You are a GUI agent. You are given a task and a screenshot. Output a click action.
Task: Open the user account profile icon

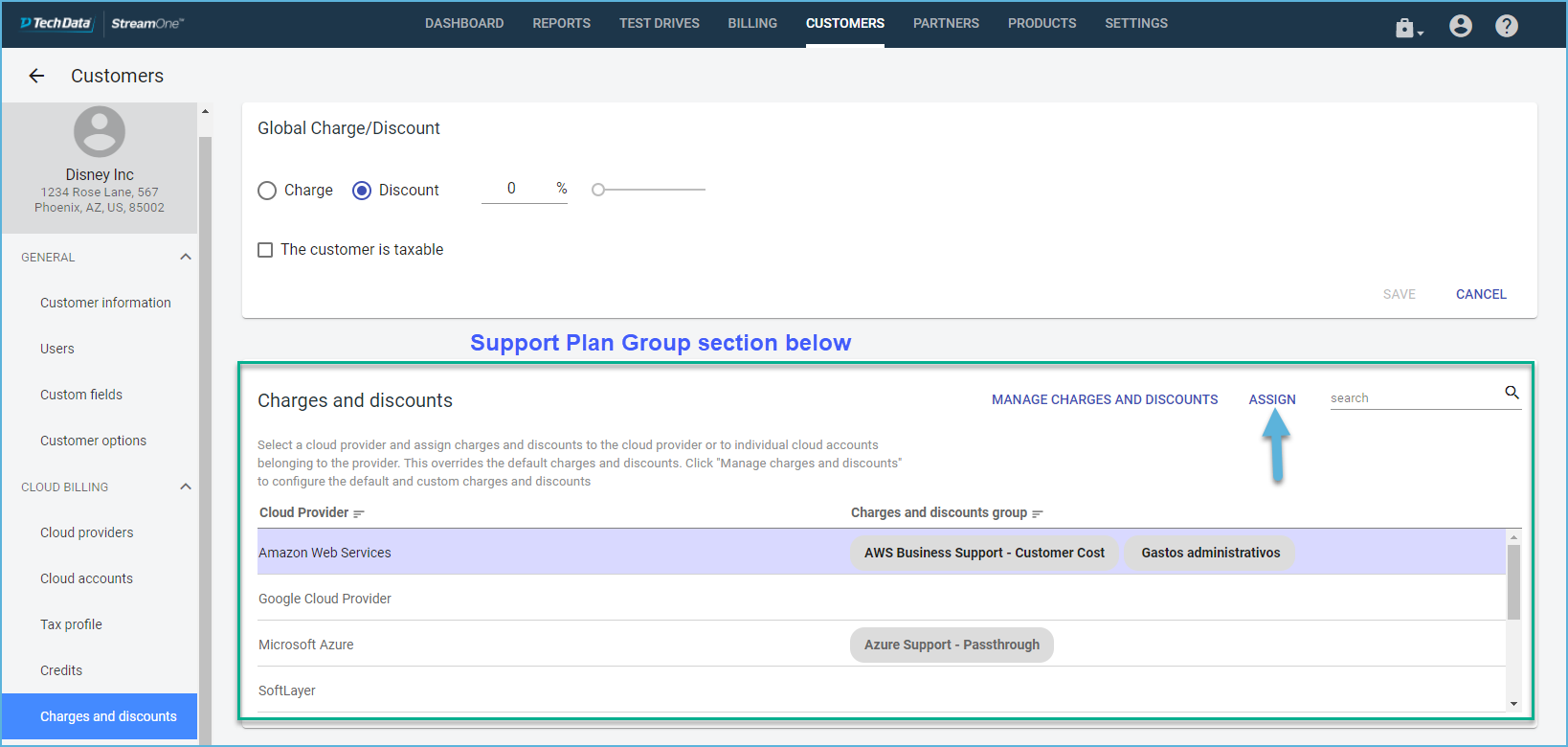click(x=1461, y=26)
